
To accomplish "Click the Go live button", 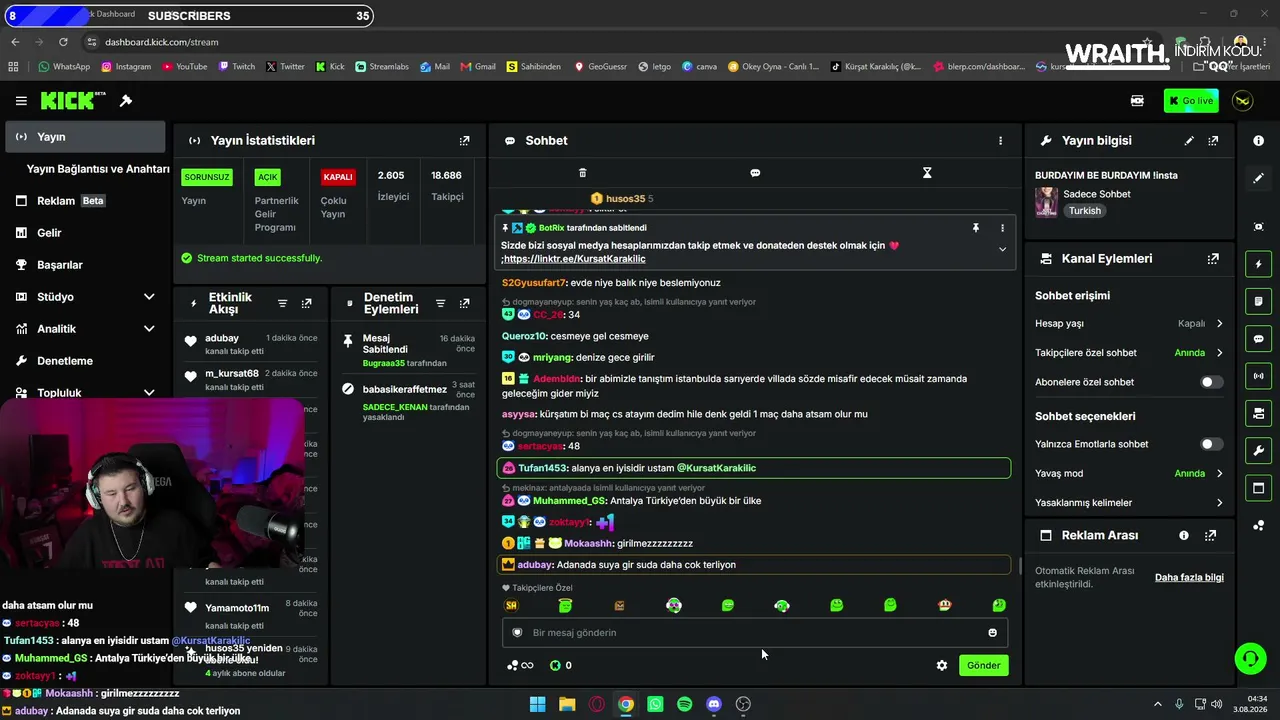I will click(1191, 101).
